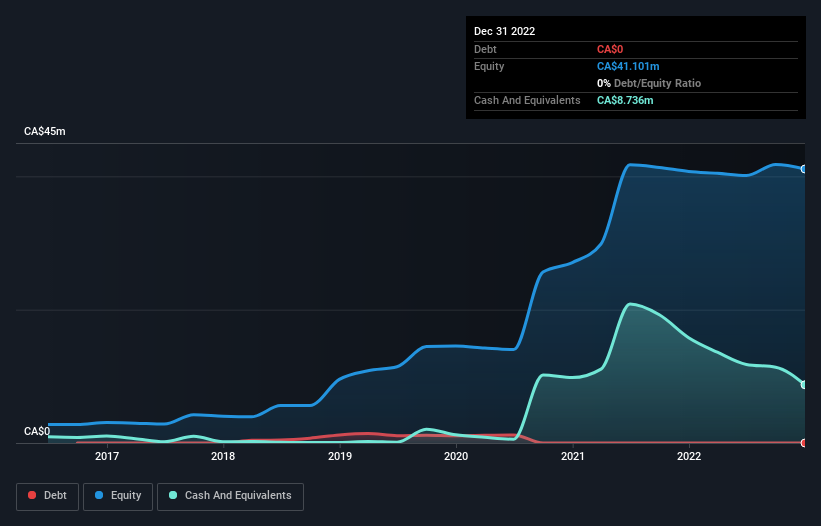This screenshot has height=526, width=821.
Task: Click the 2018 x-axis label
Action: [223, 456]
